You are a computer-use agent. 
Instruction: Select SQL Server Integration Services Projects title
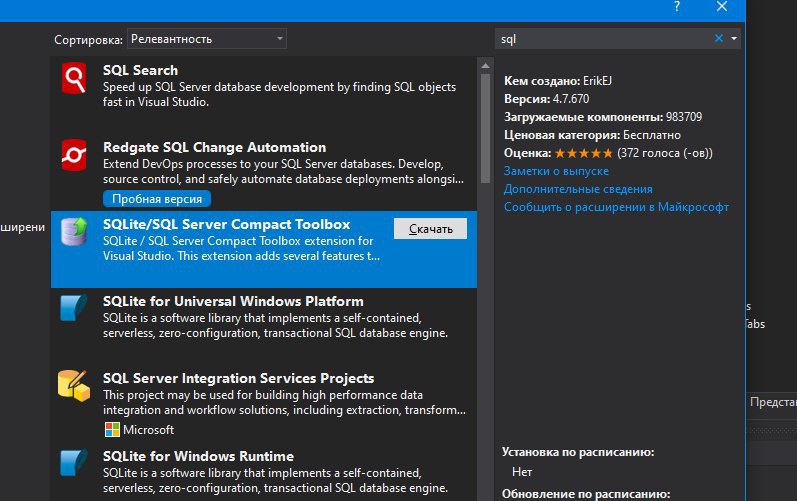point(238,379)
